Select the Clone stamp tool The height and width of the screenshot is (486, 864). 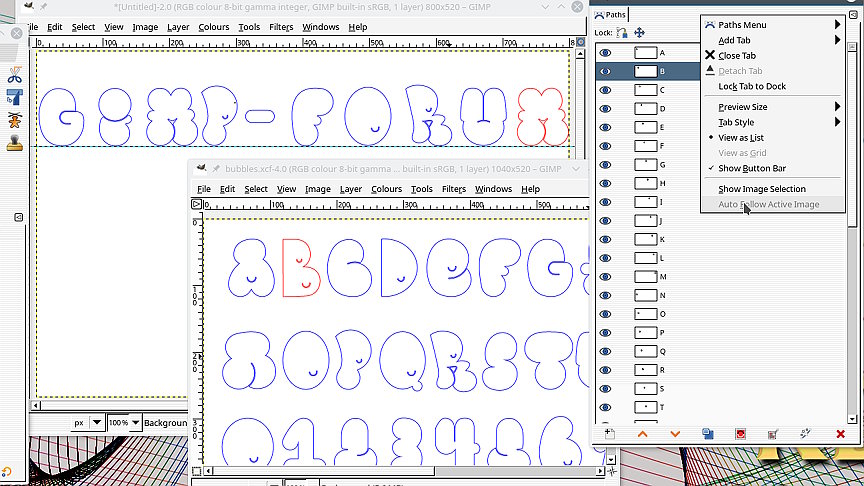(x=15, y=142)
